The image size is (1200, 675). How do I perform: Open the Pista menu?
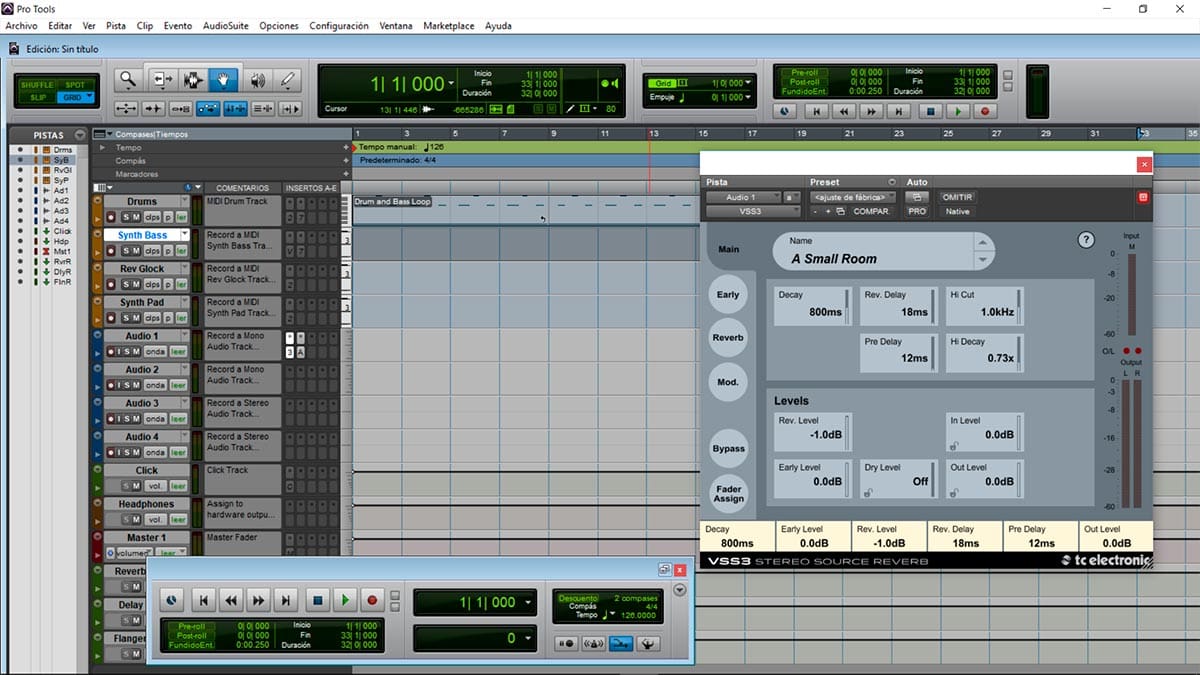[x=116, y=26]
